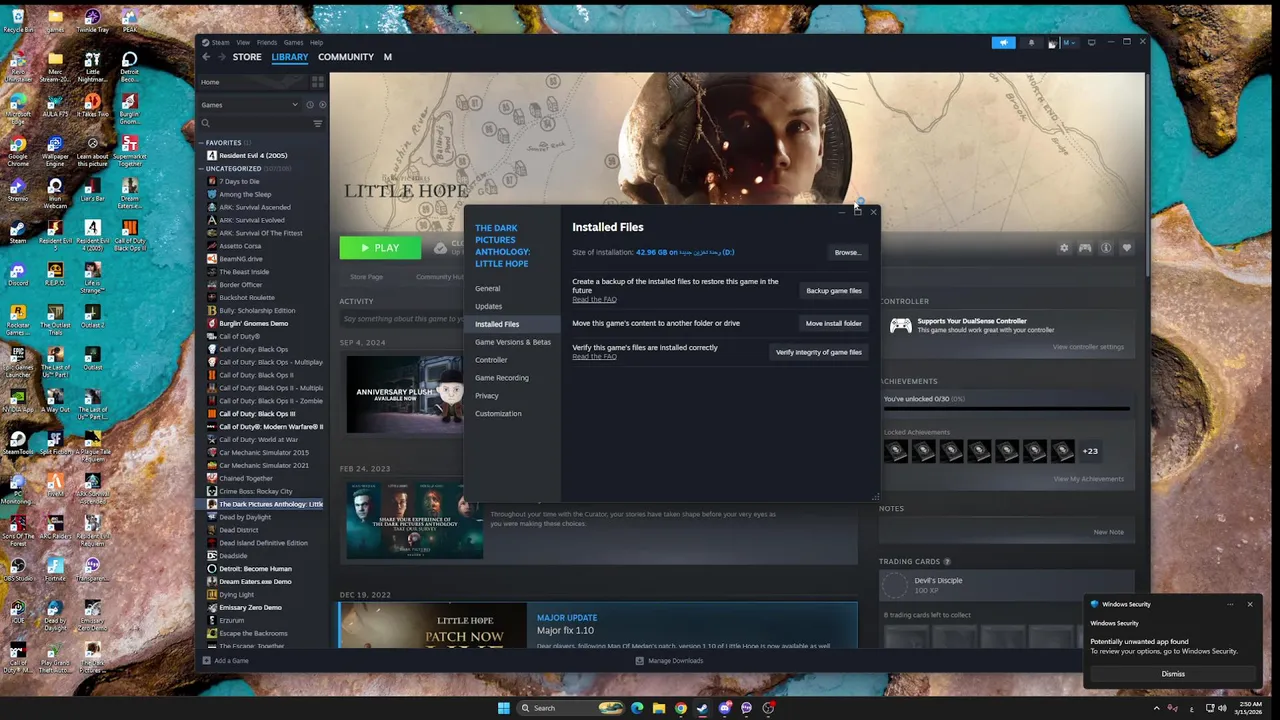Switch to the STORE tab

point(247,57)
